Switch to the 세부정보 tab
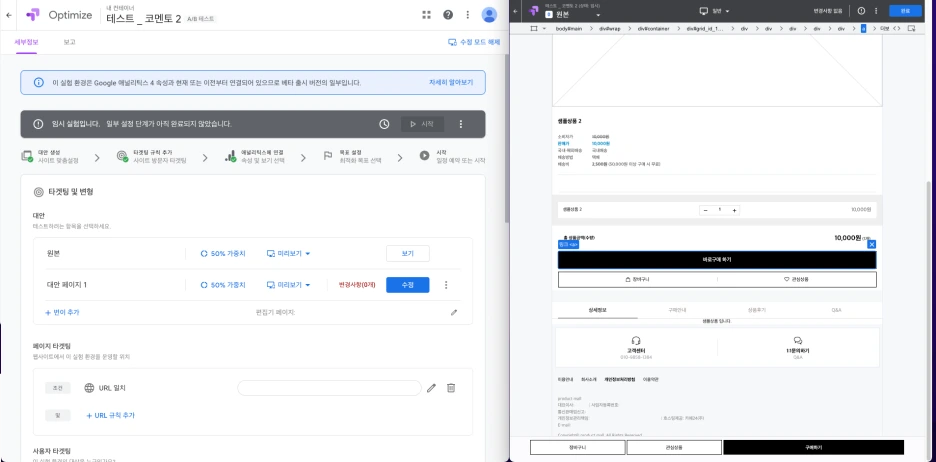Viewport: 936px width, 462px height. pos(27,42)
